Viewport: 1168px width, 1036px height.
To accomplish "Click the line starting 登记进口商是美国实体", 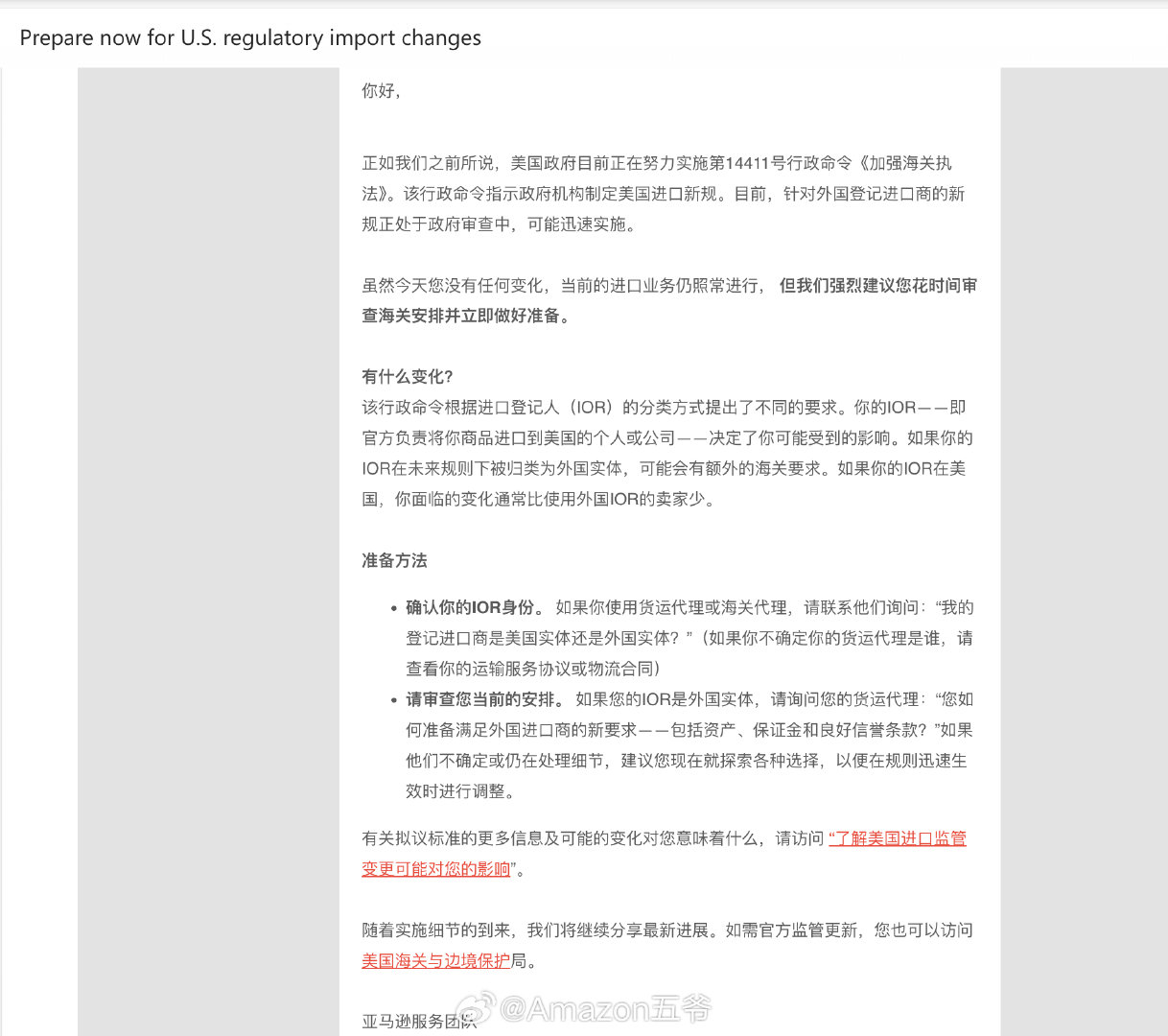I will coord(689,638).
